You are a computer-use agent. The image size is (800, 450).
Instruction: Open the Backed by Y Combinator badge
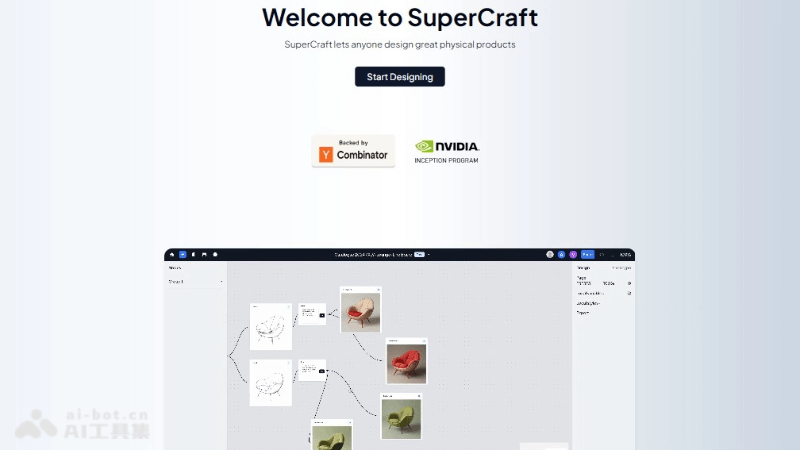353,151
